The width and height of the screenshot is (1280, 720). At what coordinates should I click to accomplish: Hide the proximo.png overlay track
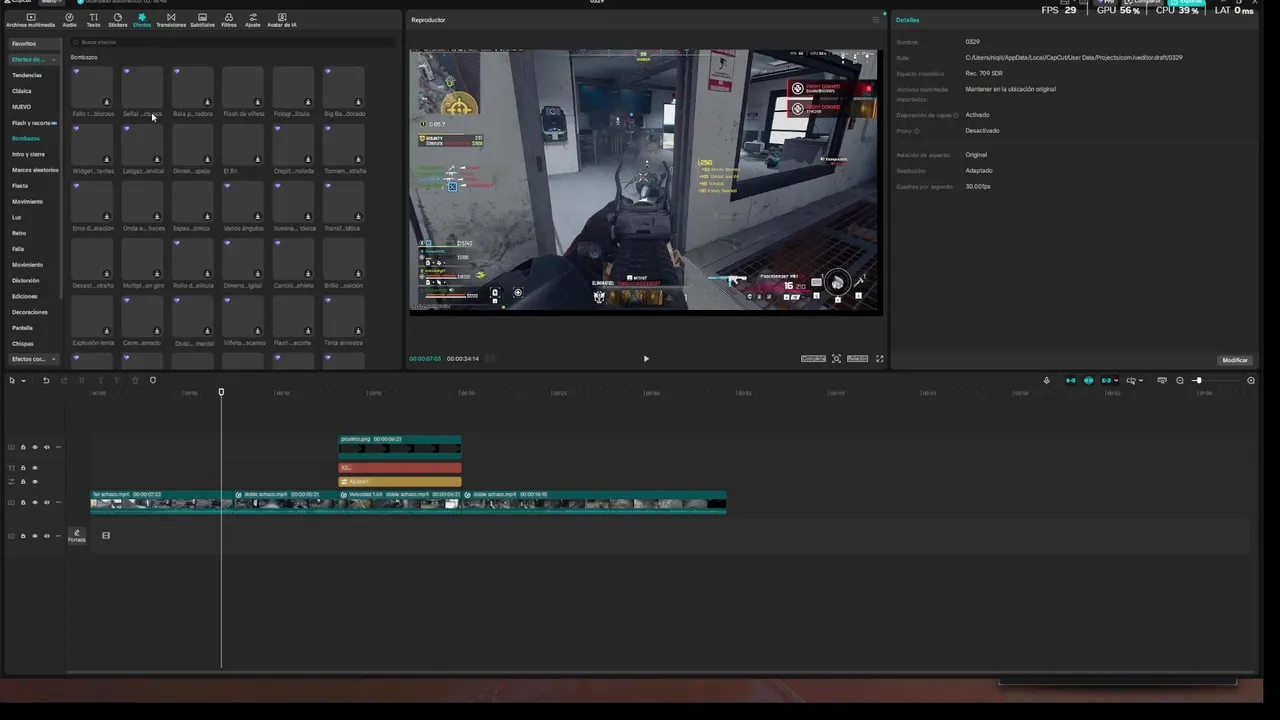click(34, 447)
